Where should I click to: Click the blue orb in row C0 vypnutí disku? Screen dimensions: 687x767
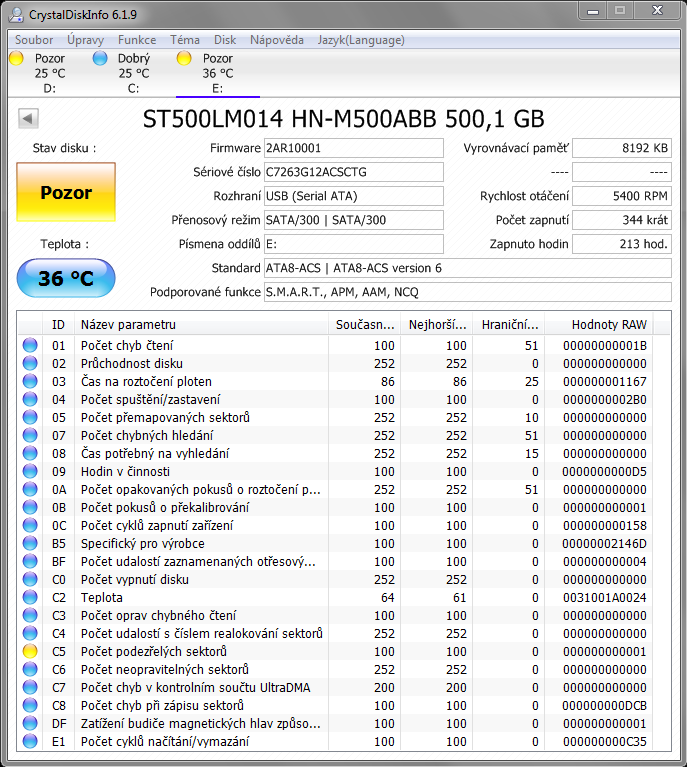click(30, 579)
